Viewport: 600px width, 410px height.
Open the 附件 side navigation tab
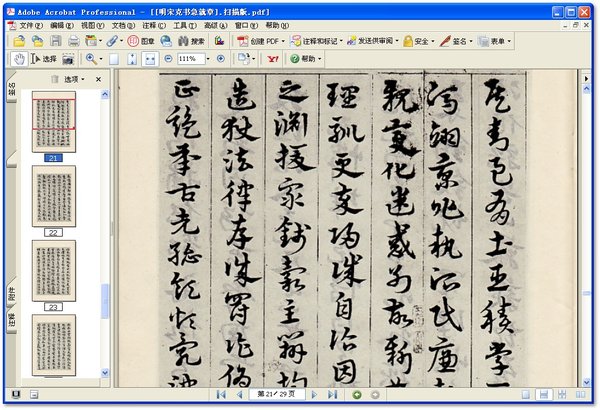click(x=11, y=293)
